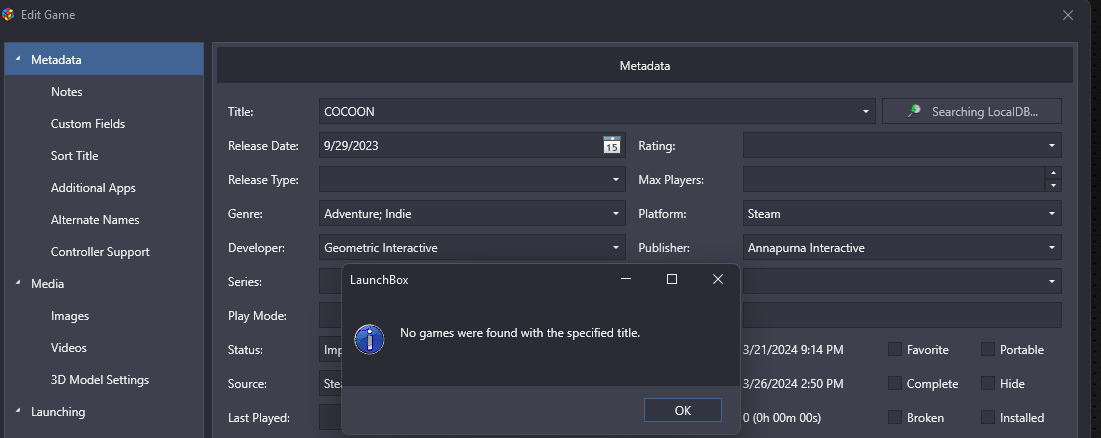
Task: Open the Rating dropdown
Action: pyautogui.click(x=1052, y=145)
